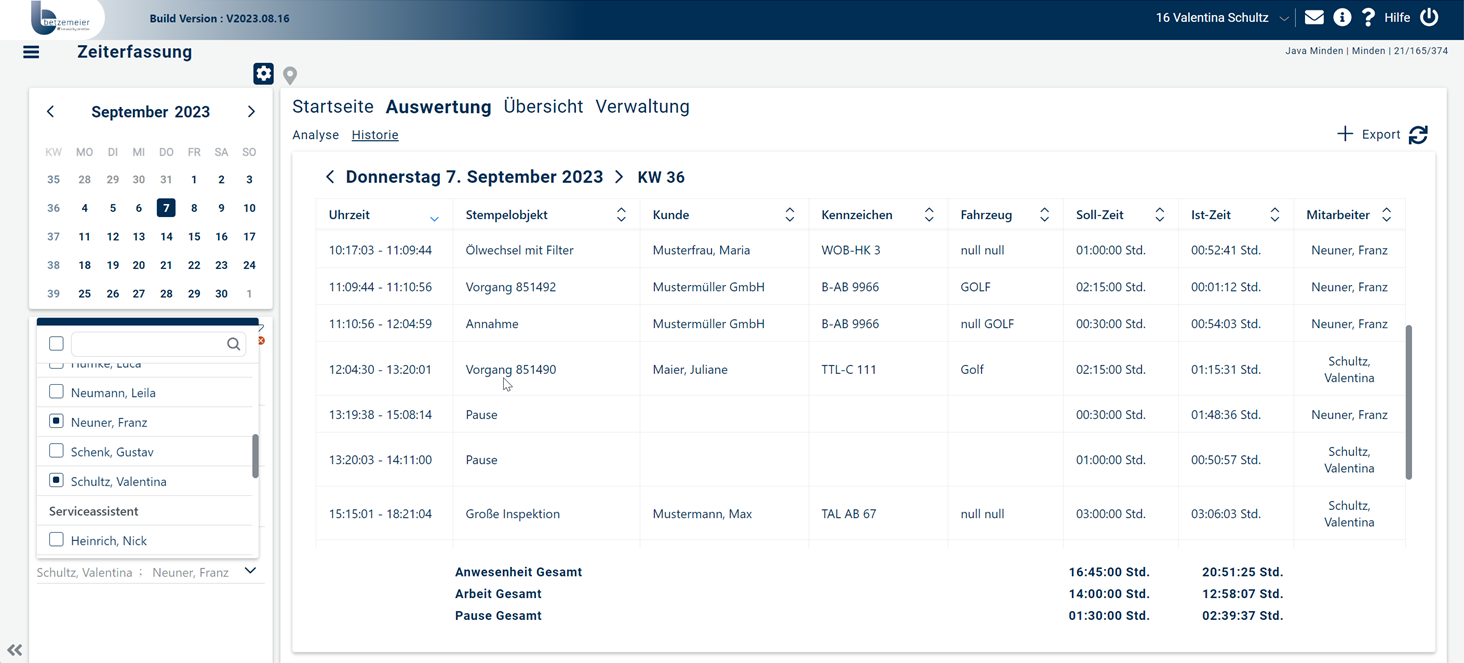Viewport: 1464px width, 663px height.
Task: Click the betzemeier logo
Action: pyautogui.click(x=60, y=18)
